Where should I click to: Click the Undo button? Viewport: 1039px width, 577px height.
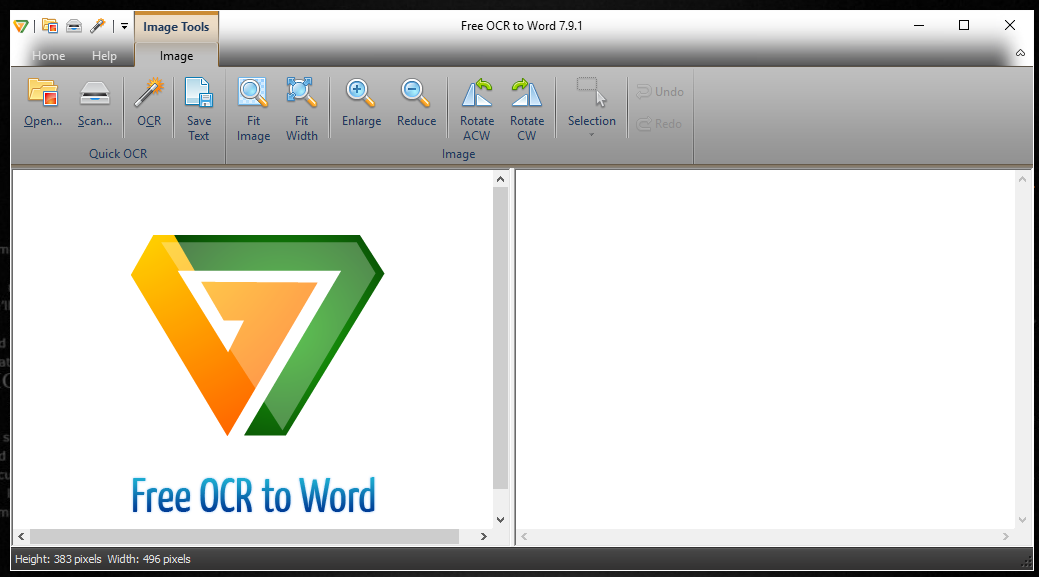pos(660,91)
